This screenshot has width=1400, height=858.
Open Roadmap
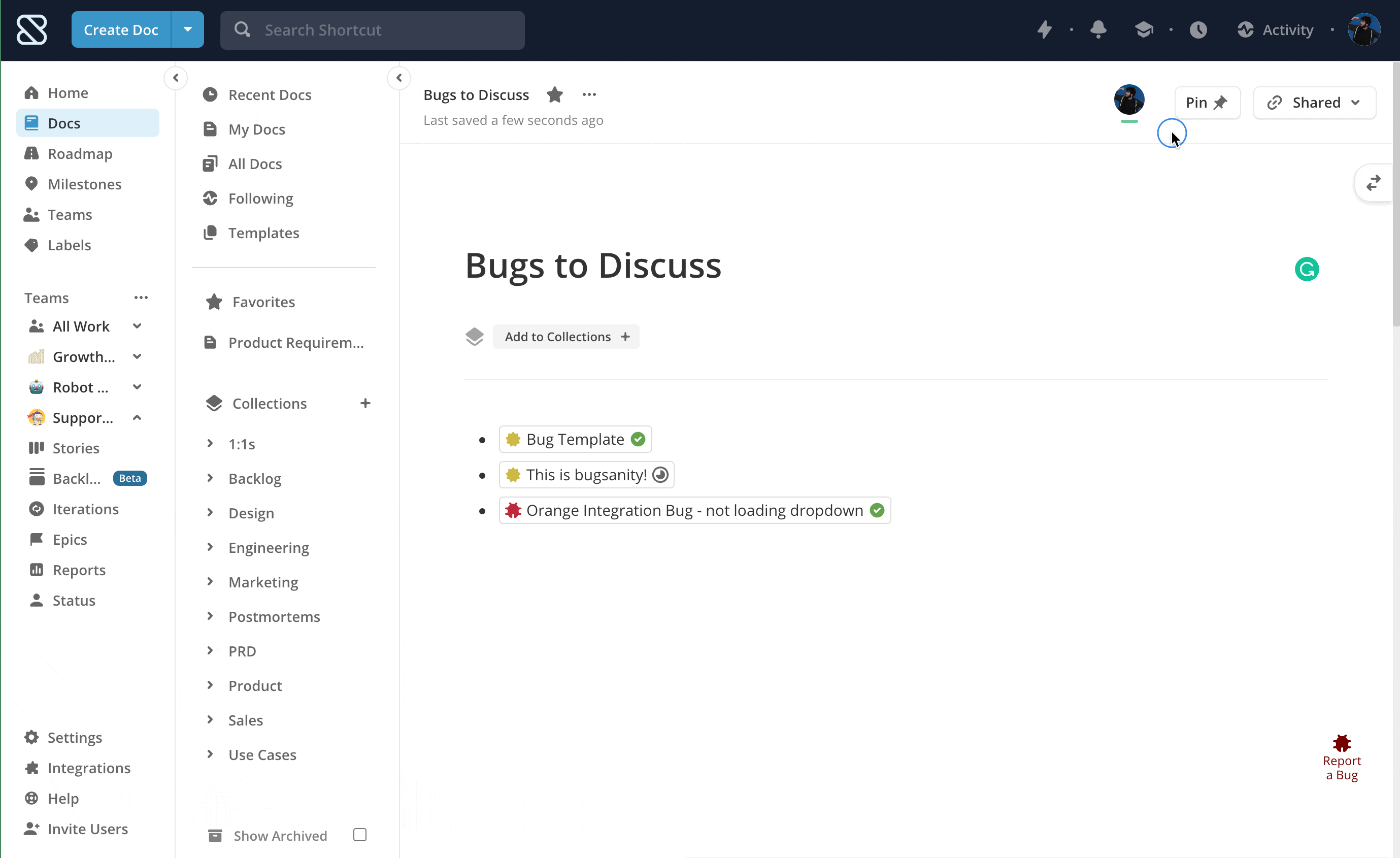click(x=88, y=154)
